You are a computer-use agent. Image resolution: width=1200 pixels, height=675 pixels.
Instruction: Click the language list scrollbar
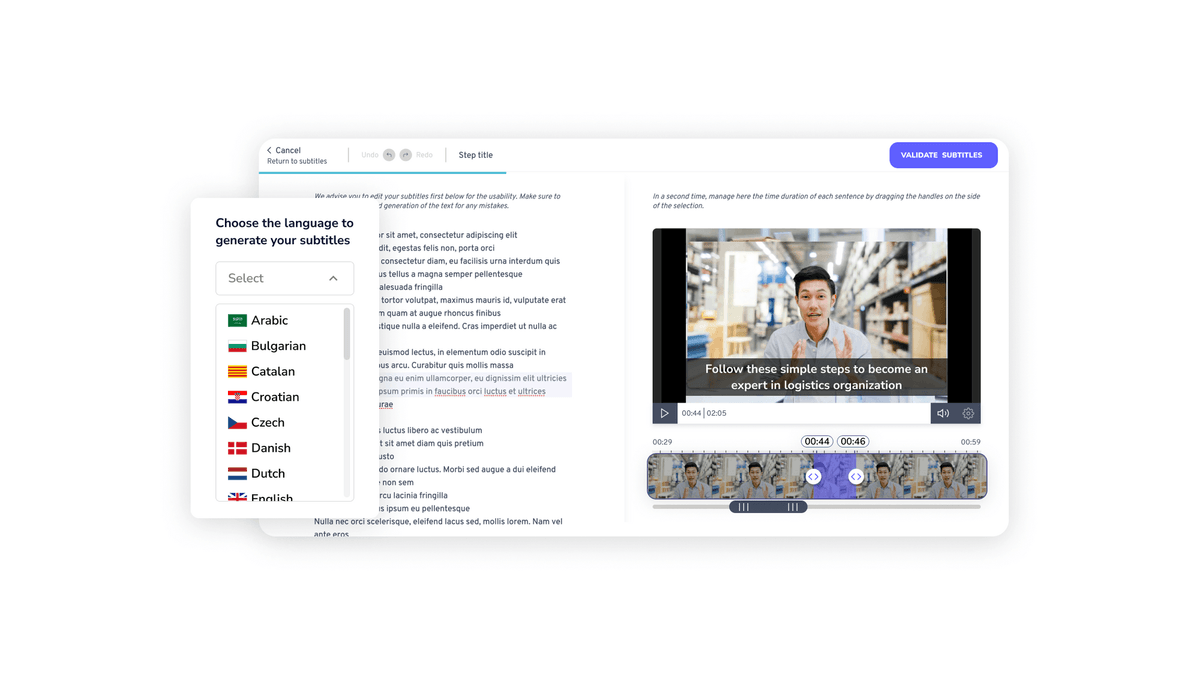click(x=347, y=334)
